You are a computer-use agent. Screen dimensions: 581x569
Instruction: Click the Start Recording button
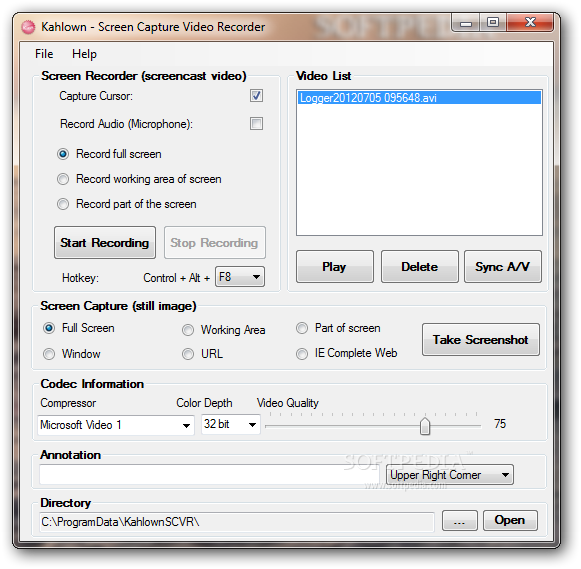[105, 243]
